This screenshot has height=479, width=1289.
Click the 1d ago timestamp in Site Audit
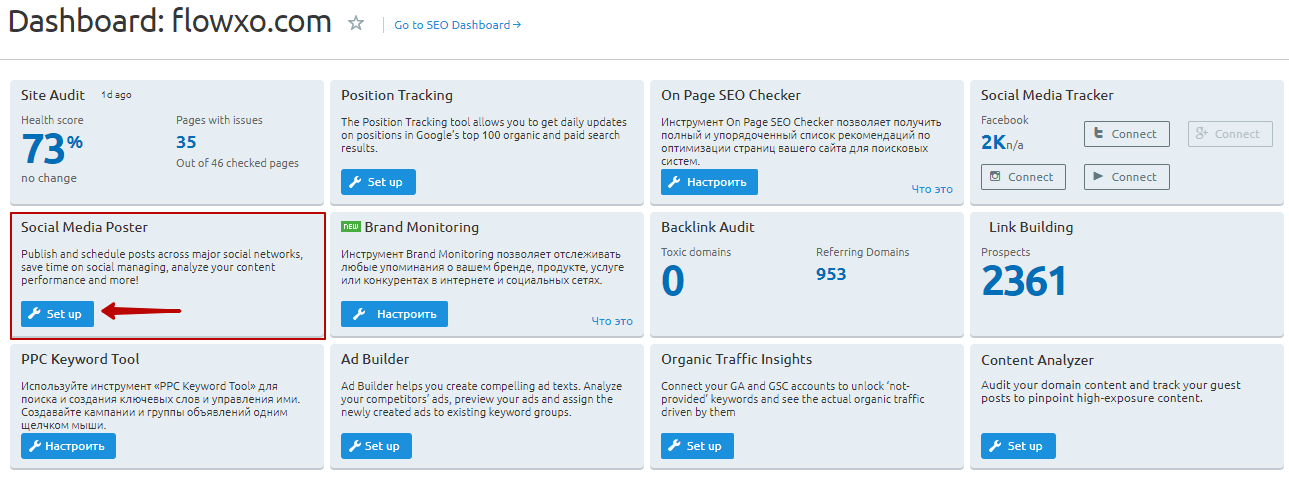[x=116, y=95]
